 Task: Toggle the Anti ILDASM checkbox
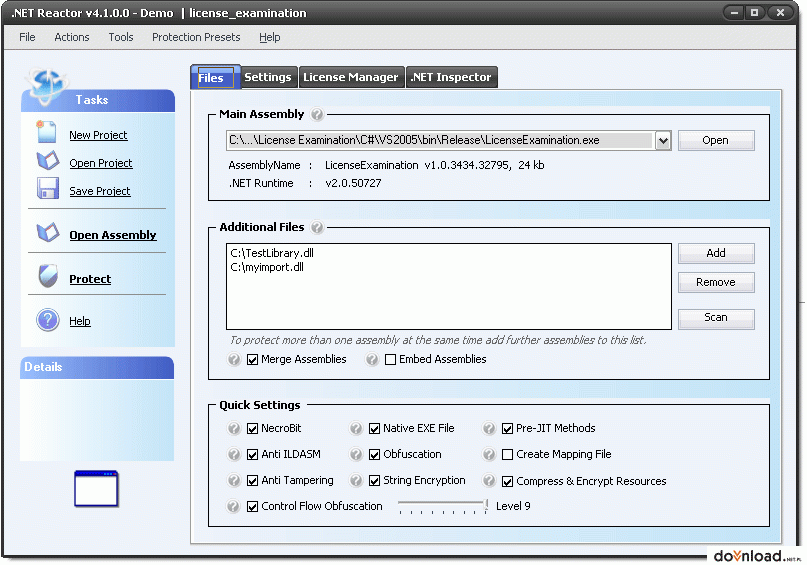click(252, 455)
